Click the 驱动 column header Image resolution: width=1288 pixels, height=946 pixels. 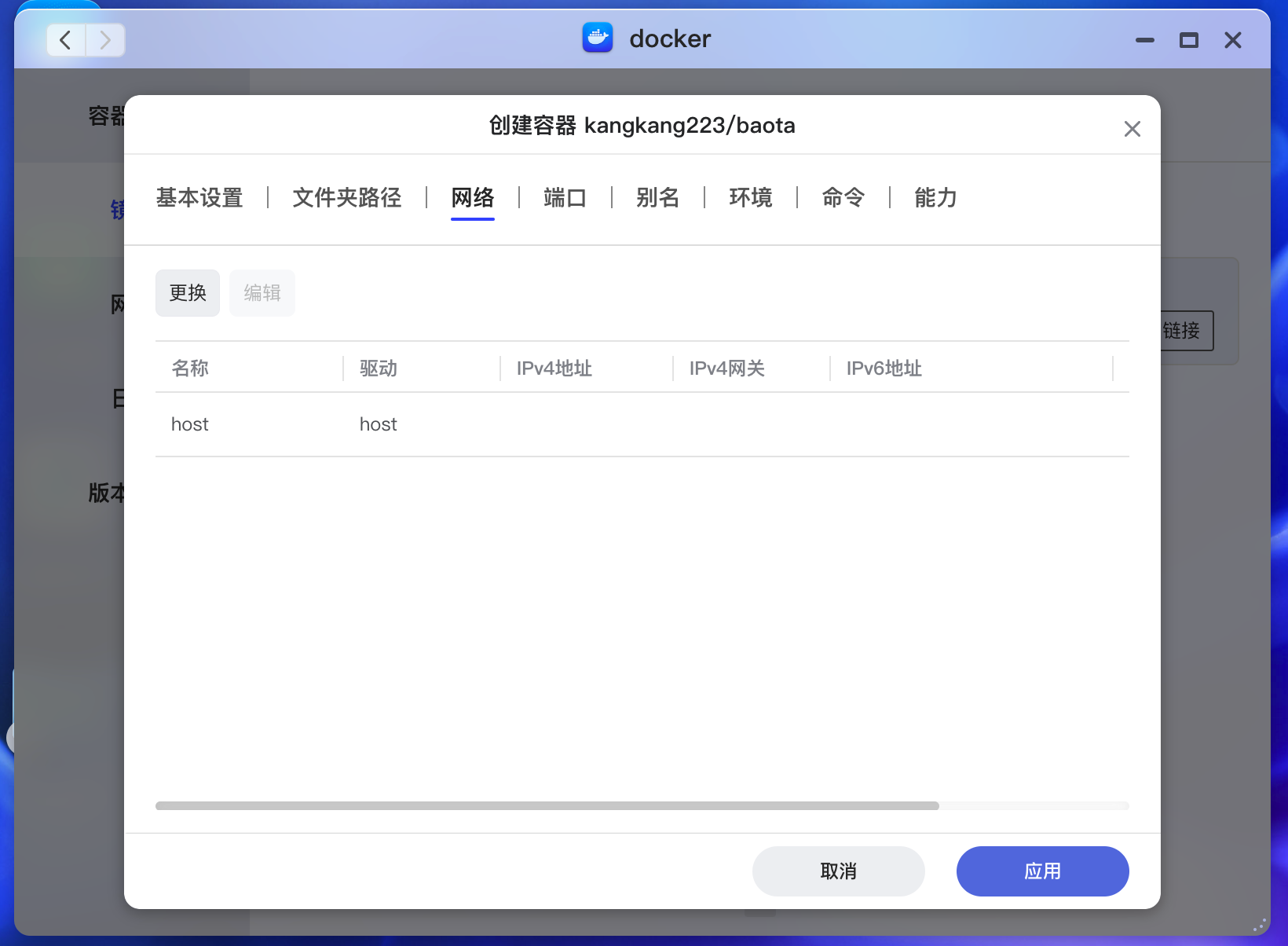(423, 368)
